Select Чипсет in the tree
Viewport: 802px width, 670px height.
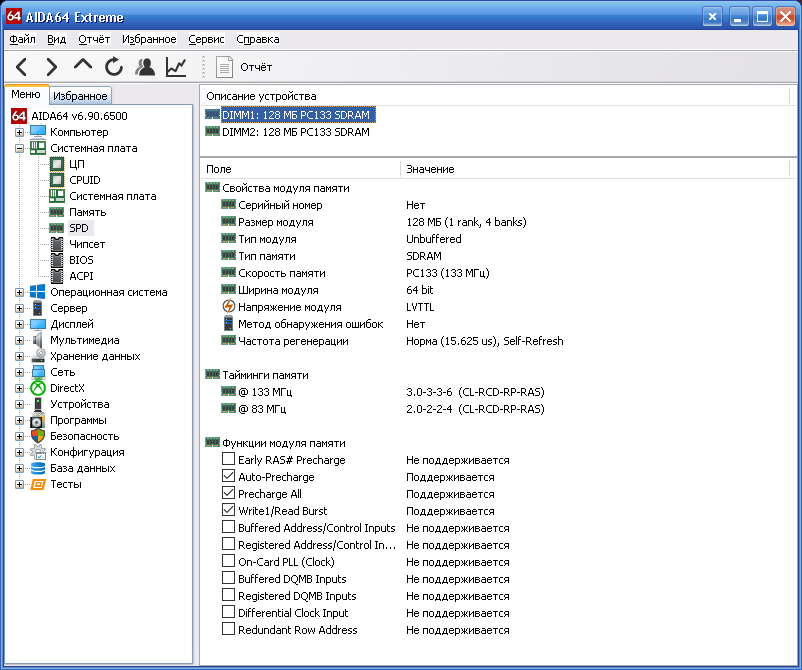[87, 244]
